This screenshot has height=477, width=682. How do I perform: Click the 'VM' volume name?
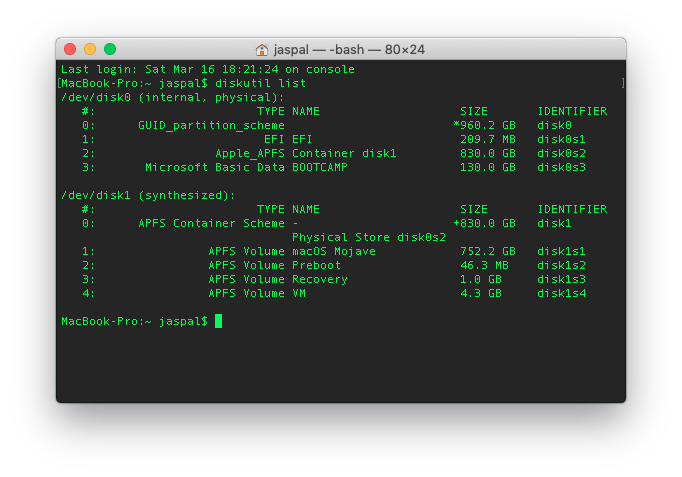299,293
